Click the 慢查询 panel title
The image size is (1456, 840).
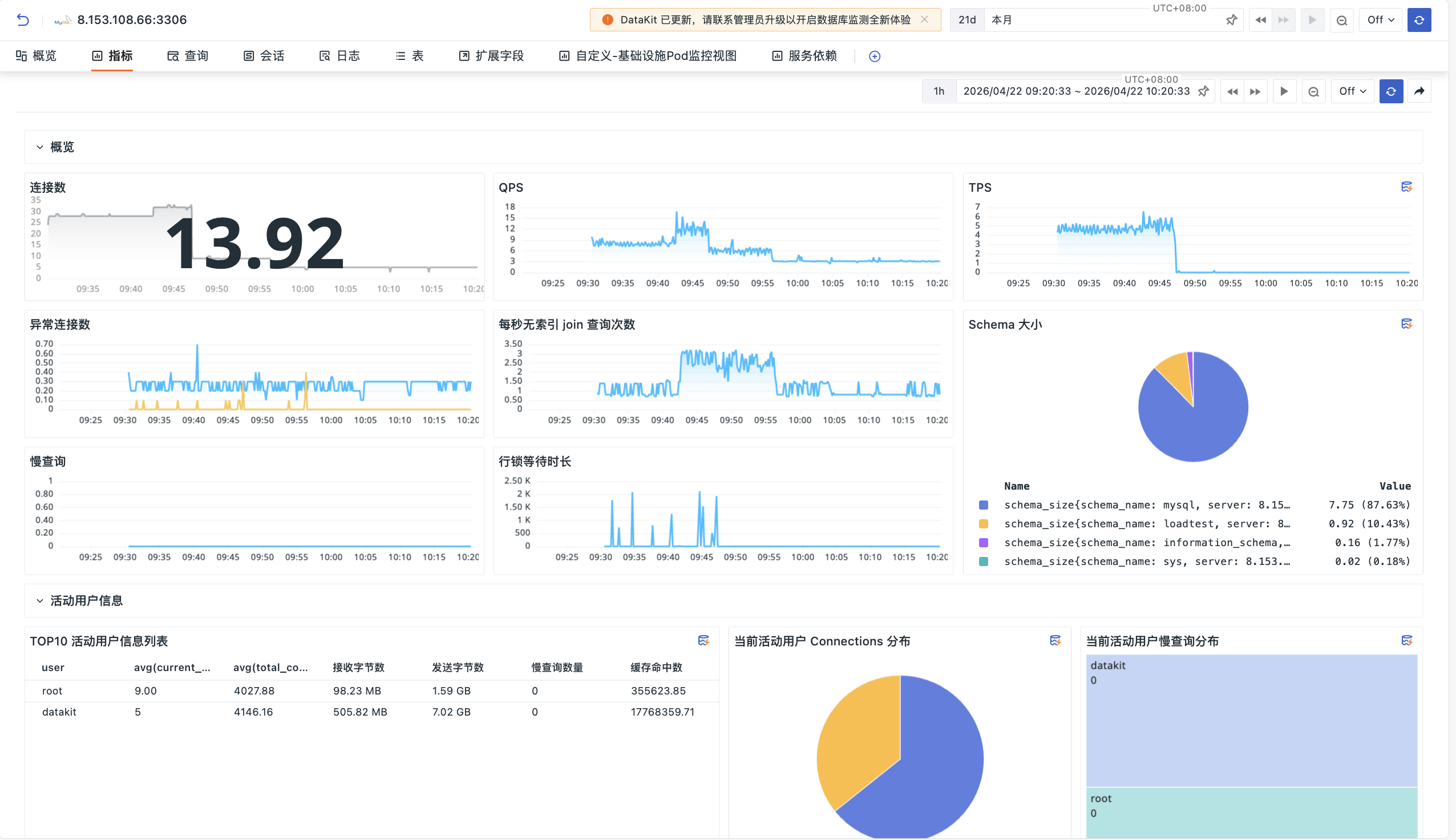tap(48, 461)
